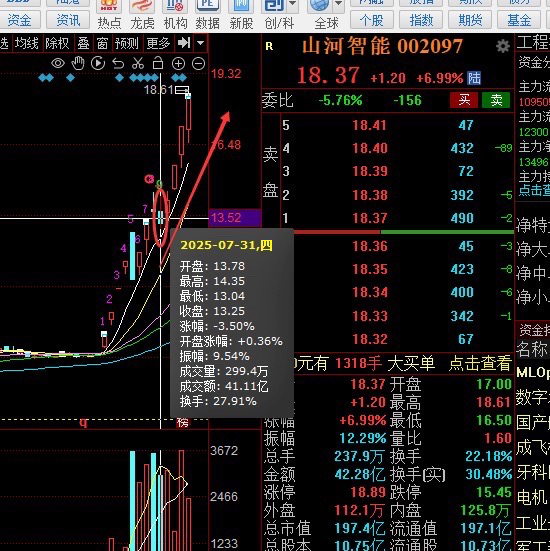Zoom out chart with minus circle icon
This screenshot has height=551, width=550.
tap(199, 64)
